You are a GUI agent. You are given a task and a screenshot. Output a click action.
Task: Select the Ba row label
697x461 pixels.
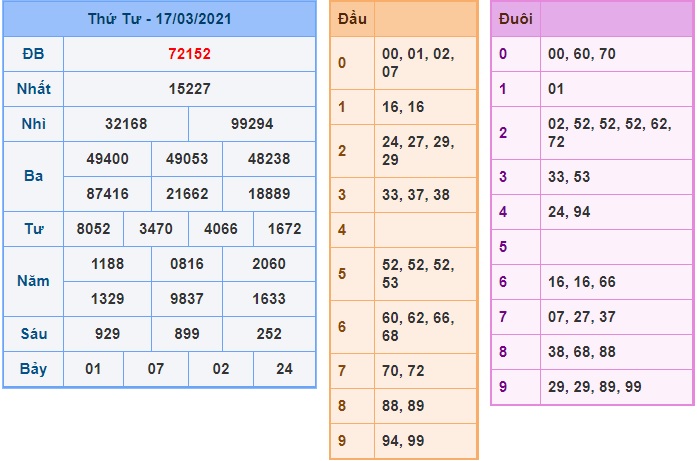33,176
